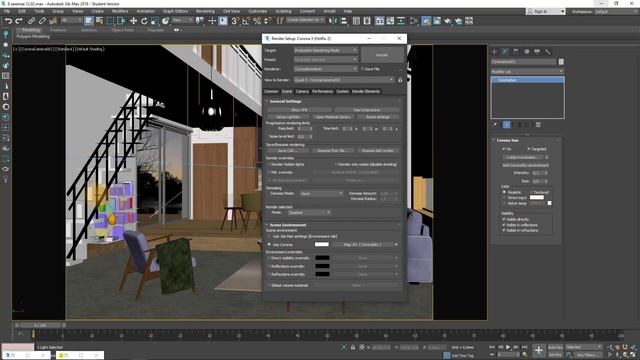This screenshot has width=640, height=360.
Task: Collapse the Scene Environment rollout
Action: pos(288,225)
